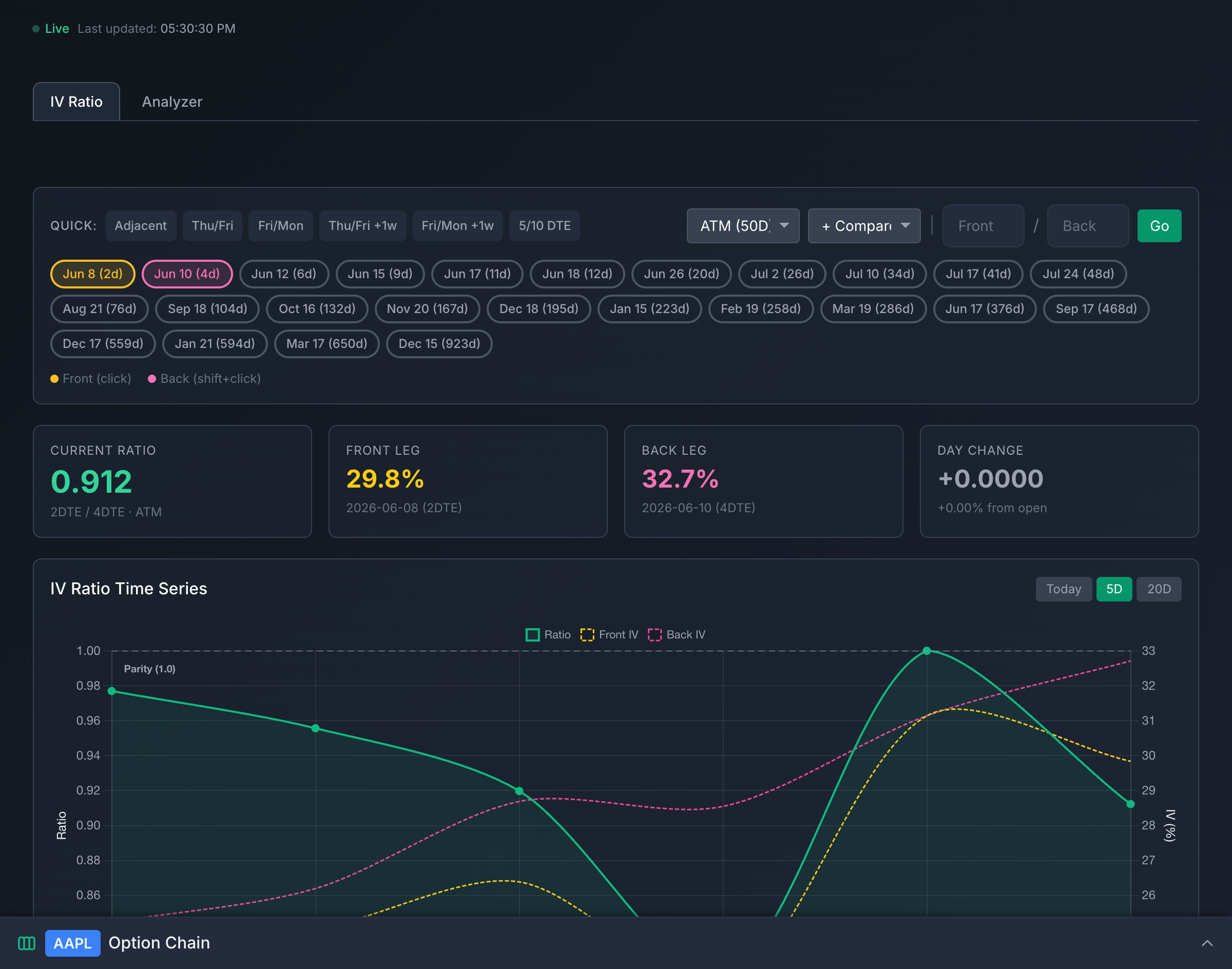The image size is (1232, 969).
Task: Pick the Oct 16 (132d) expiry chip
Action: pos(317,309)
